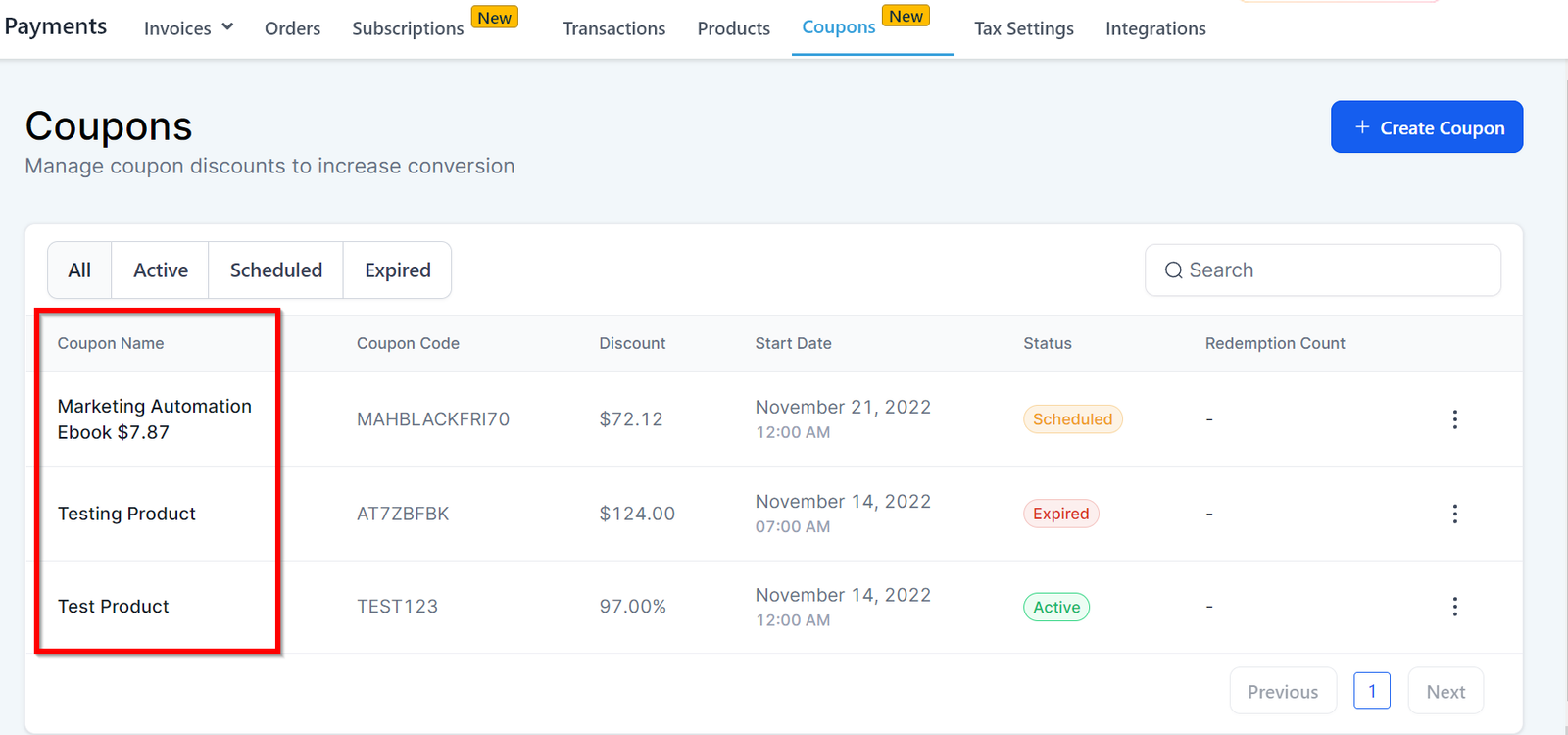Select the All coupons filter
The height and width of the screenshot is (735, 1568).
tap(79, 270)
